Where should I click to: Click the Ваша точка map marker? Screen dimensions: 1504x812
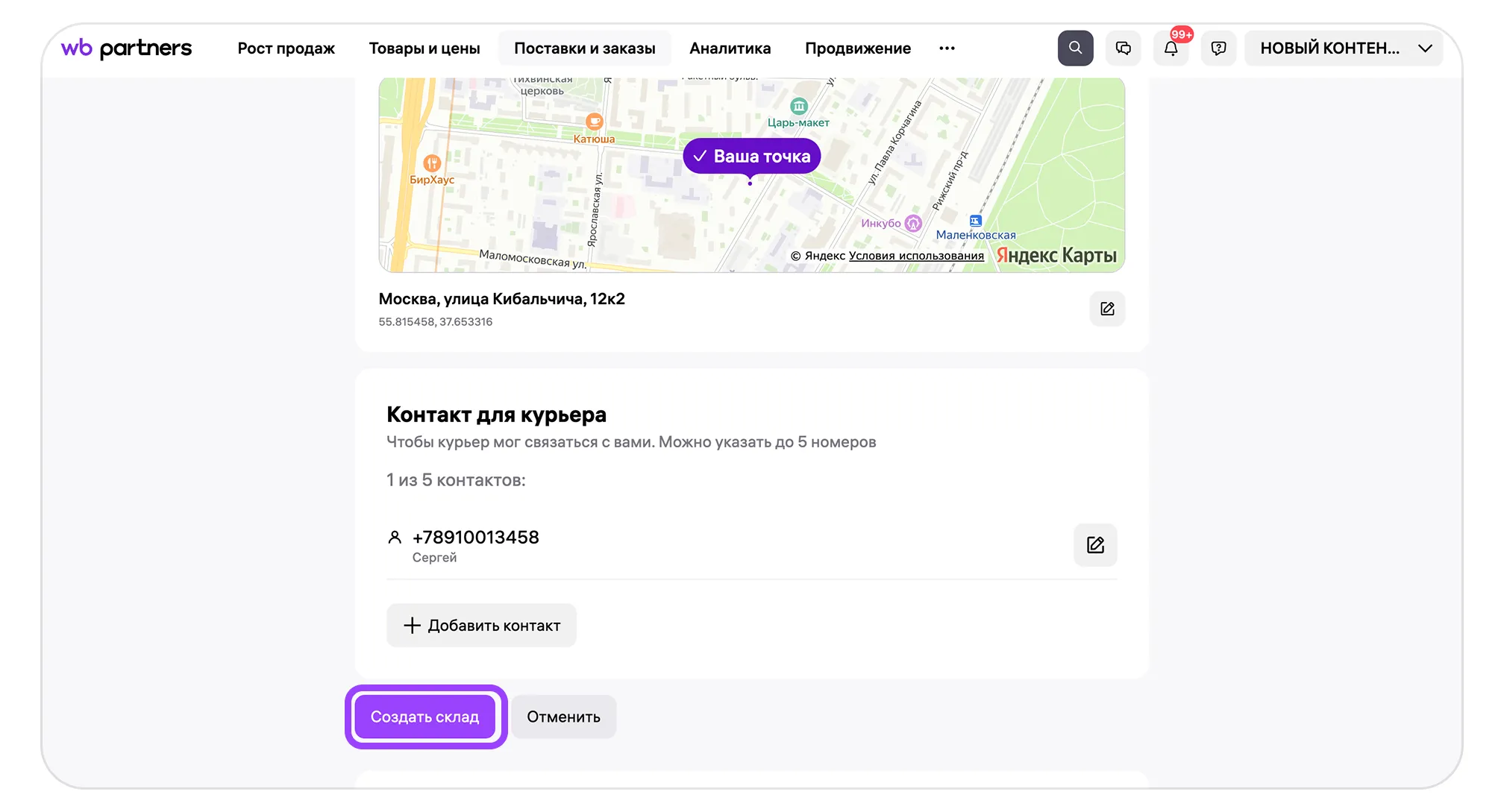click(x=751, y=157)
